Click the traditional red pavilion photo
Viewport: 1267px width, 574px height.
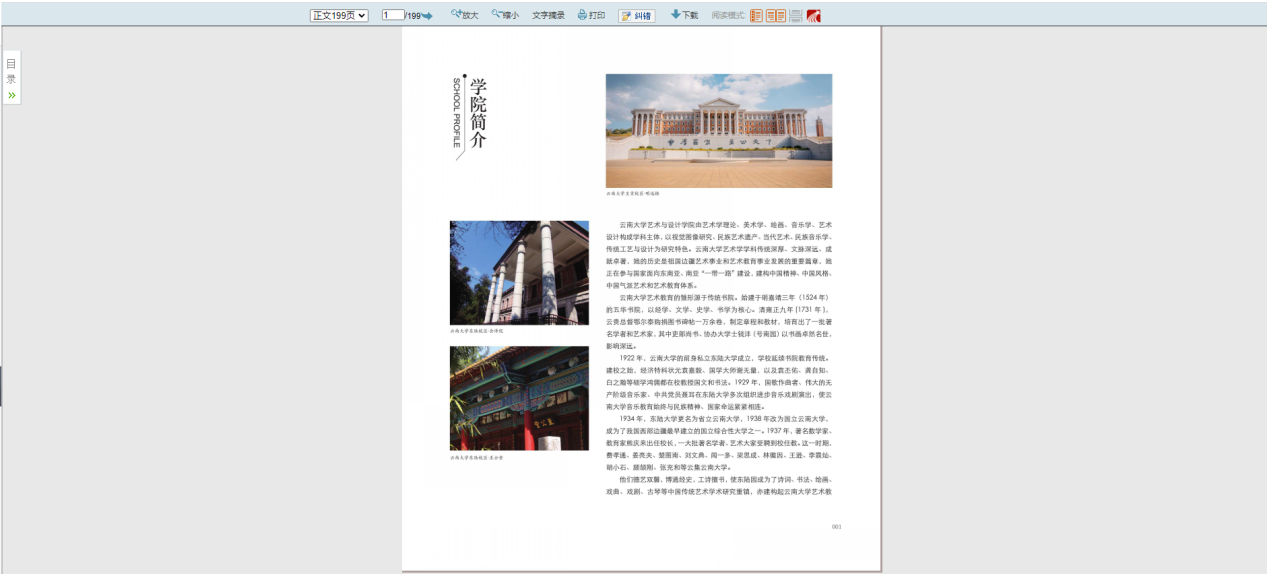tap(519, 398)
